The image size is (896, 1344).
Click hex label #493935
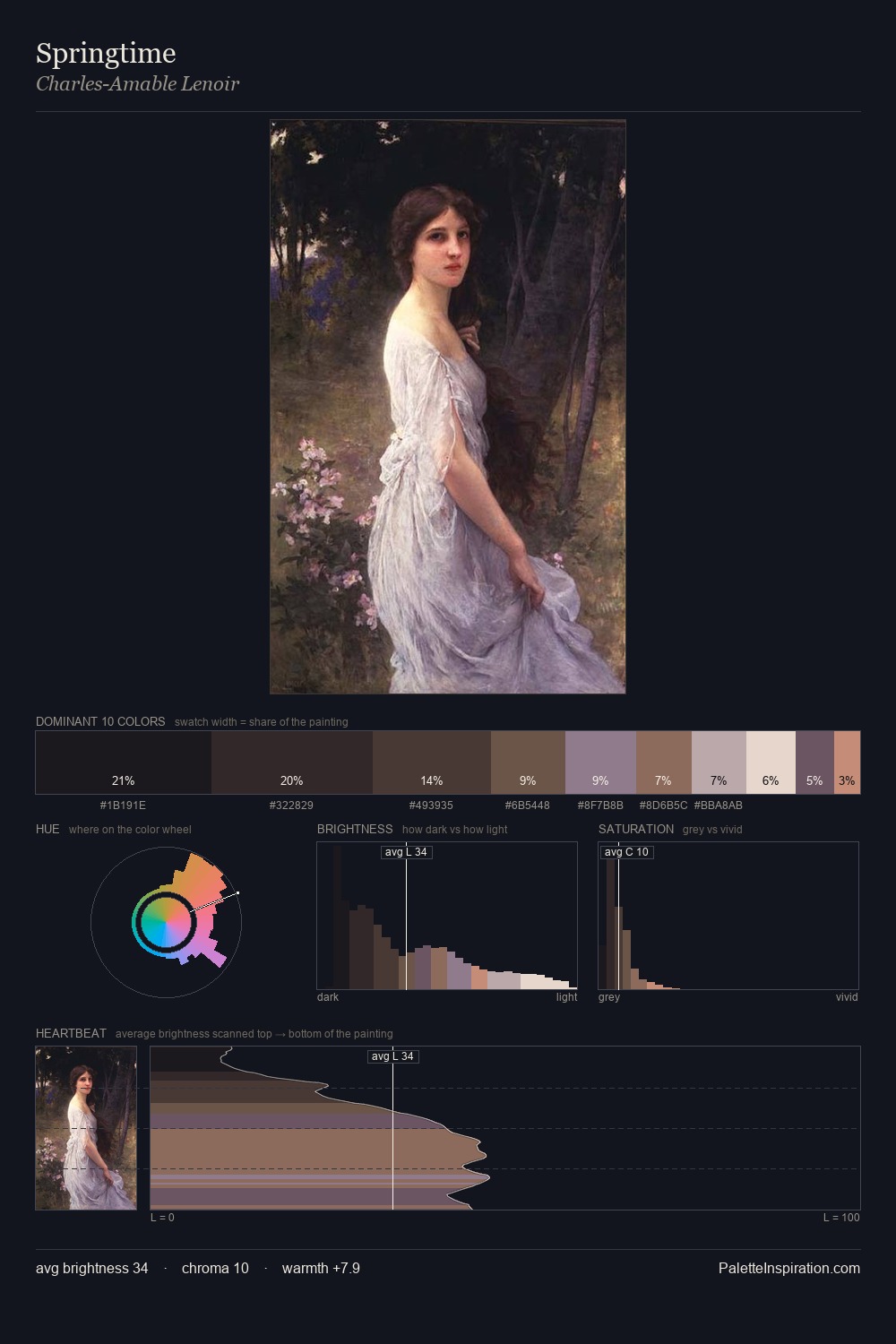pos(431,805)
